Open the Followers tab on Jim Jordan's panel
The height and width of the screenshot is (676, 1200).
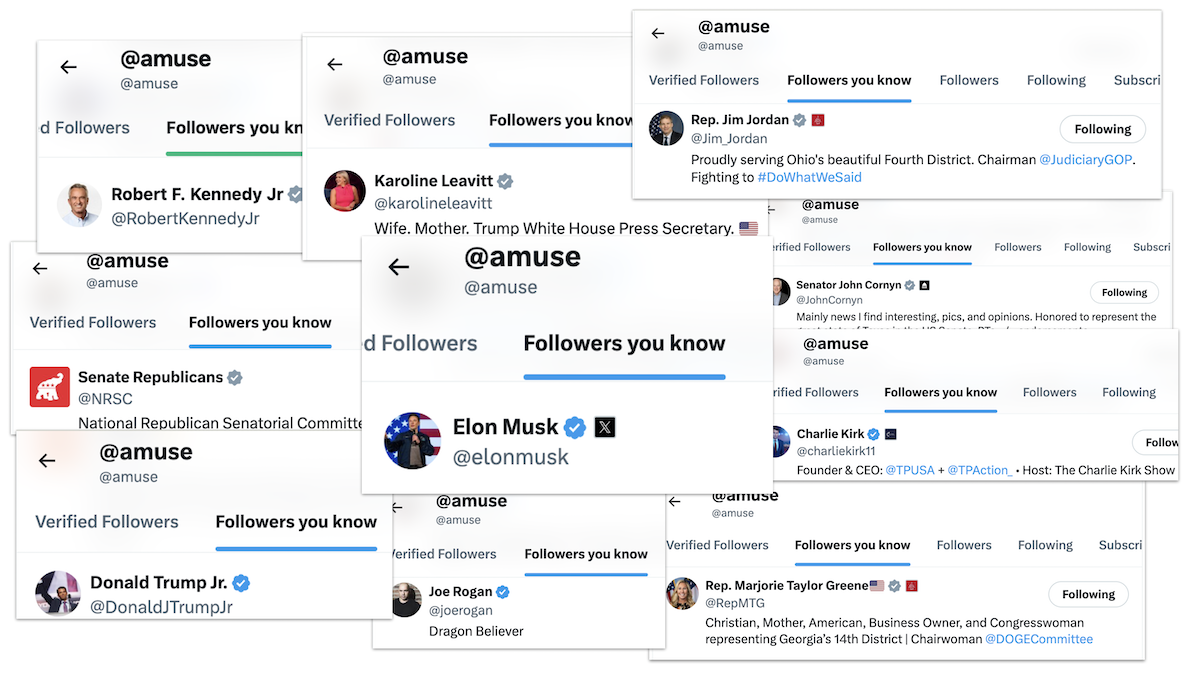(968, 80)
